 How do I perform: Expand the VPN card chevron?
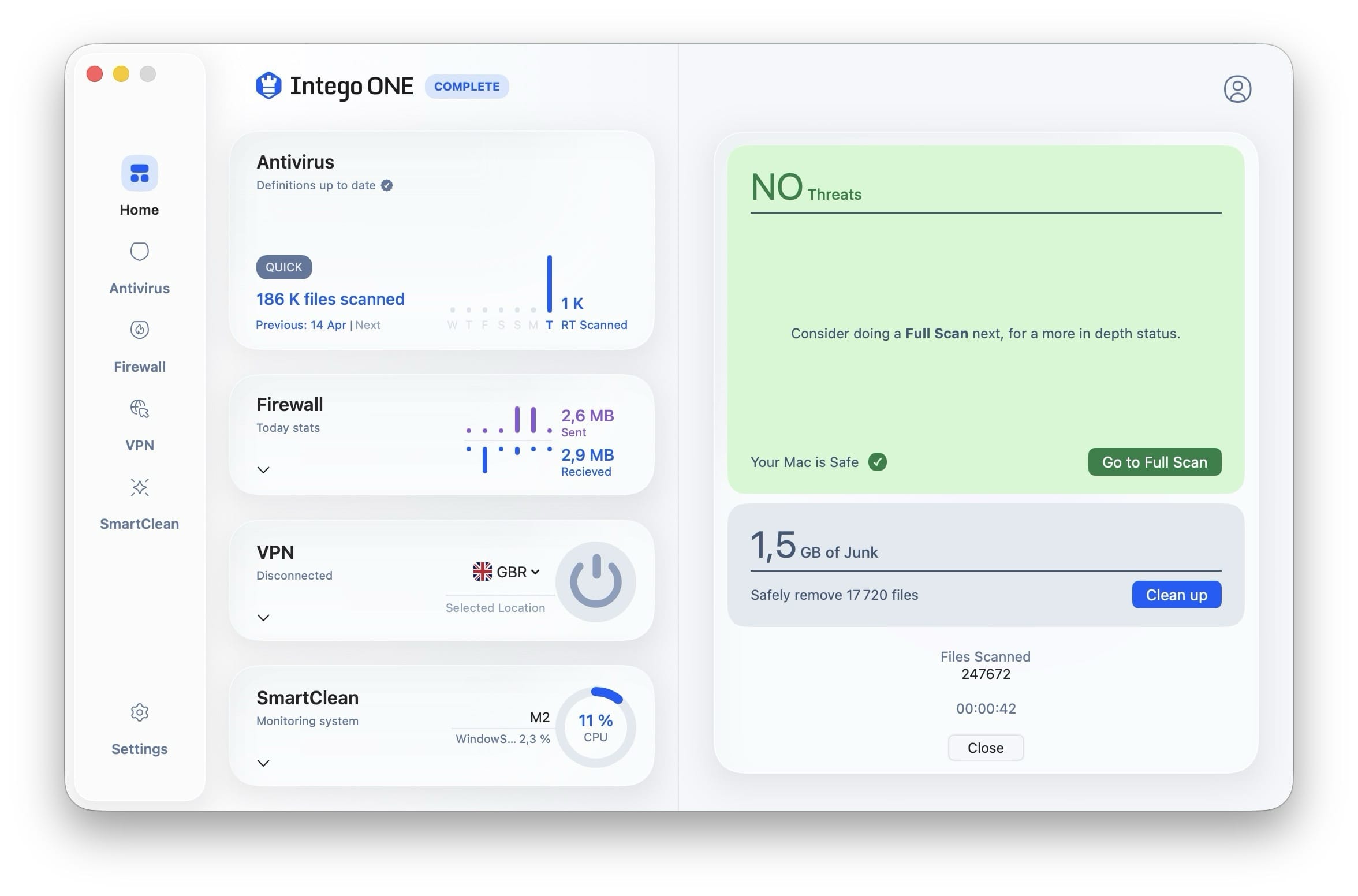(x=263, y=618)
